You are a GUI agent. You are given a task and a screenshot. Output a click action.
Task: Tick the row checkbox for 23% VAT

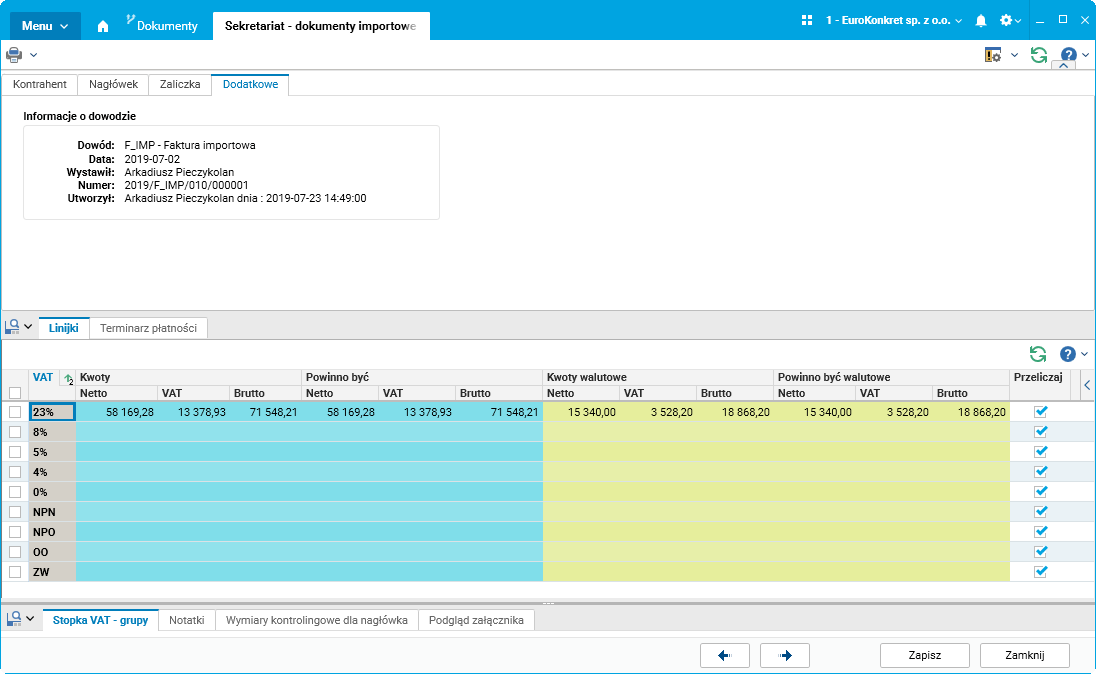[x=15, y=412]
